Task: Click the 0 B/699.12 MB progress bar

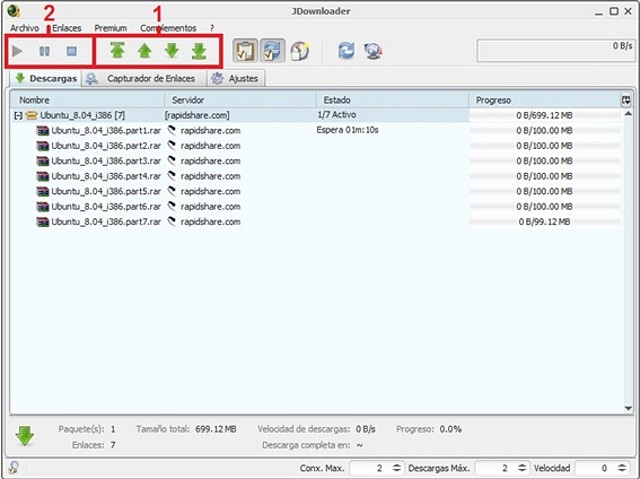Action: click(544, 115)
